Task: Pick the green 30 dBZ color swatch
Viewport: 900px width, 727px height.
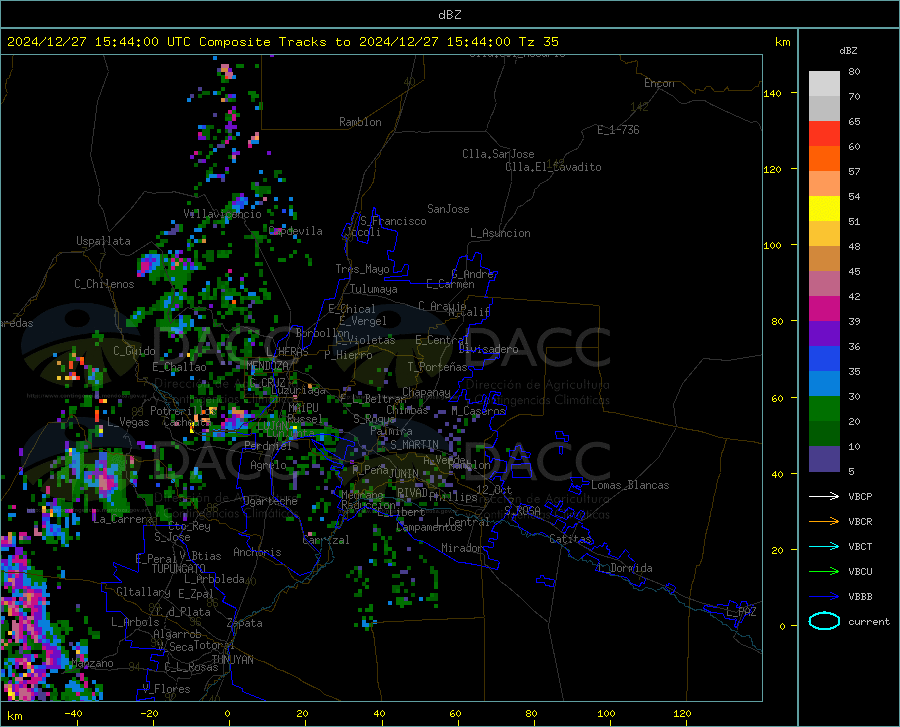Action: click(x=824, y=409)
